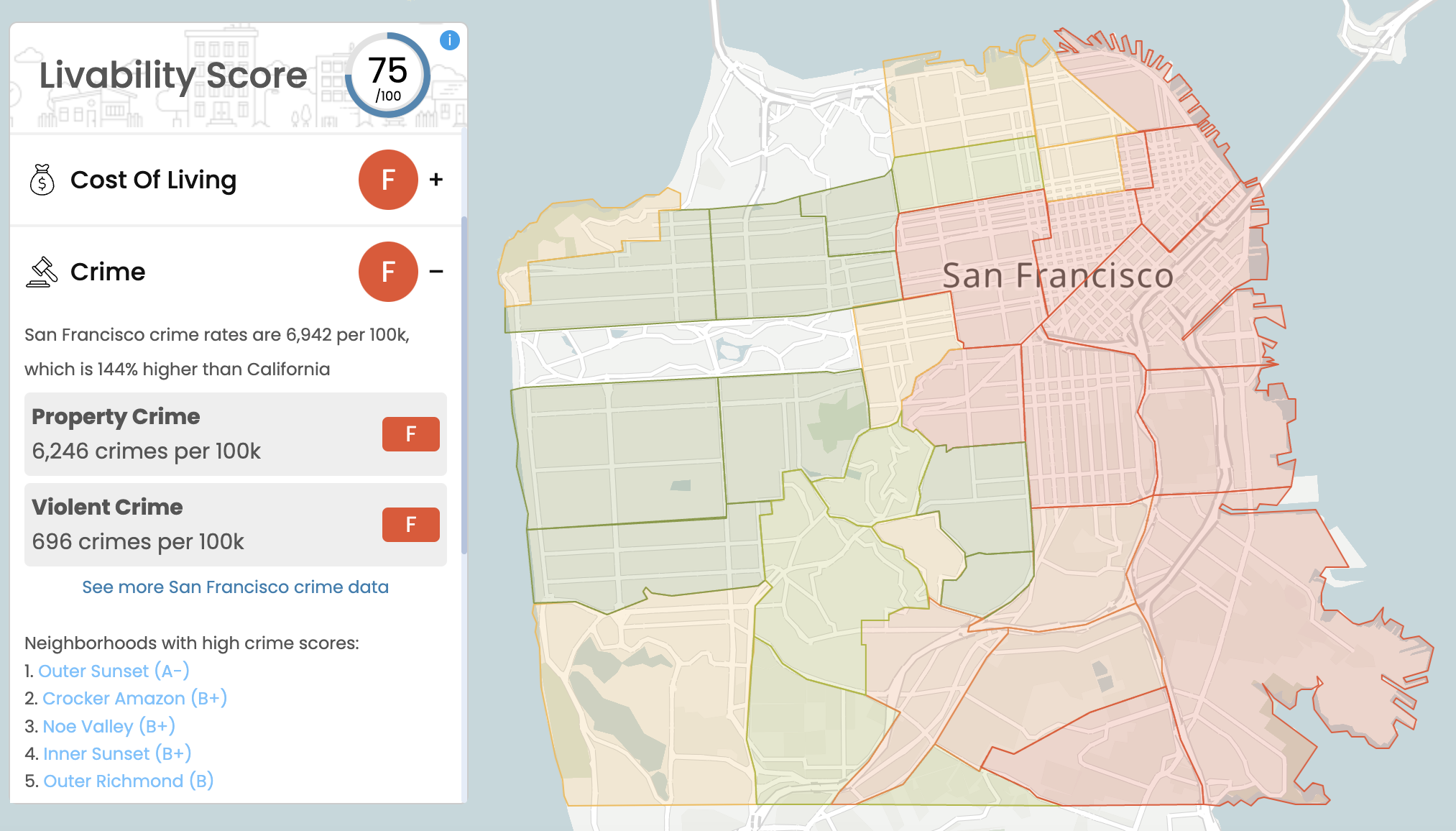1456x831 pixels.
Task: Open the Outer Sunset neighborhood link
Action: coord(114,671)
